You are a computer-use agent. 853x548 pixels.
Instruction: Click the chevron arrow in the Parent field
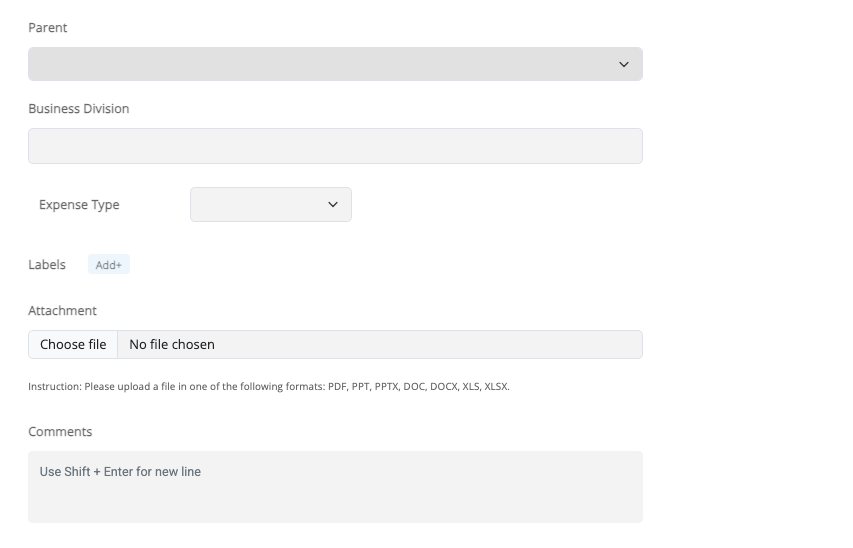pos(624,64)
